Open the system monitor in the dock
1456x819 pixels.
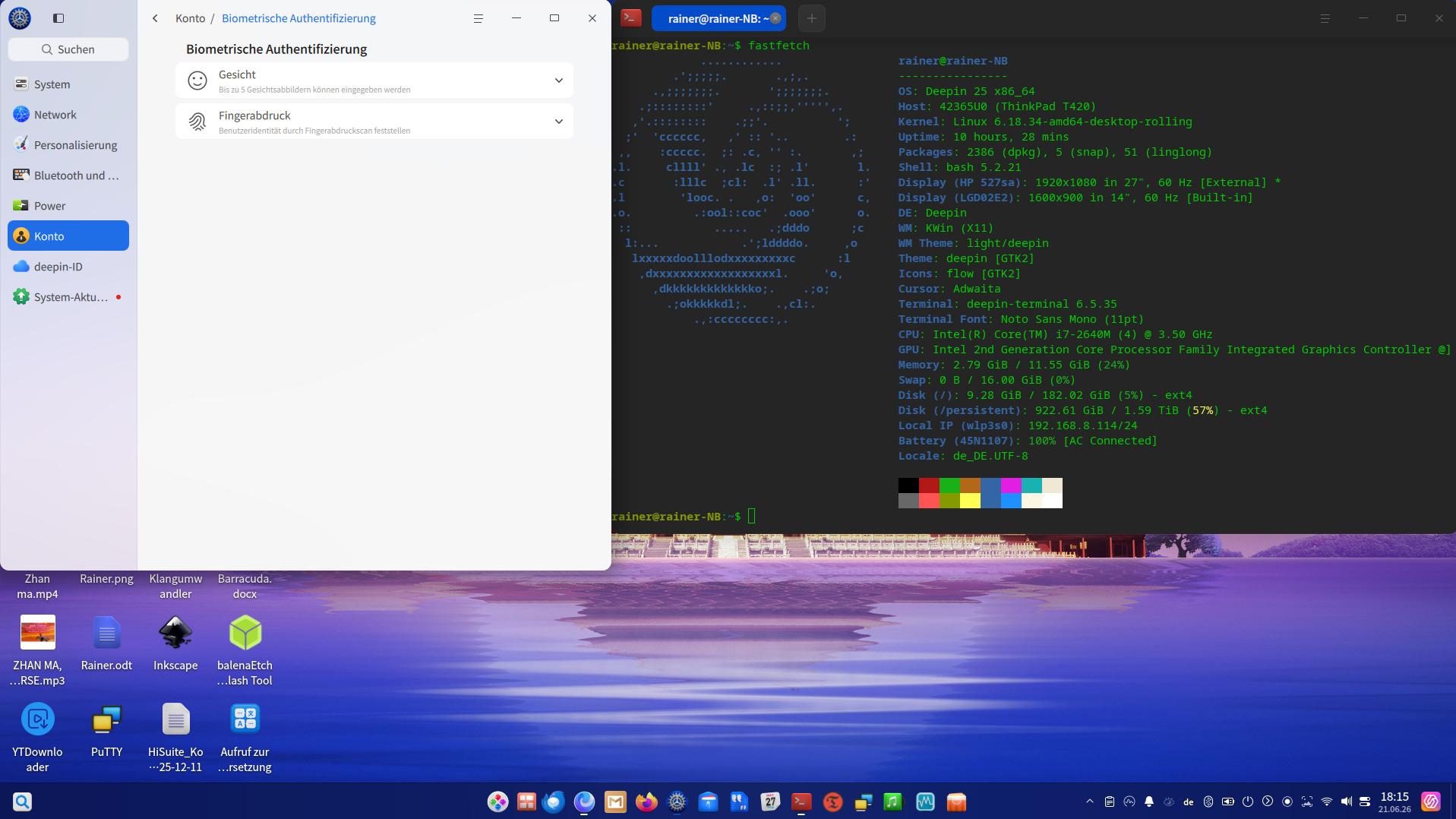[925, 802]
